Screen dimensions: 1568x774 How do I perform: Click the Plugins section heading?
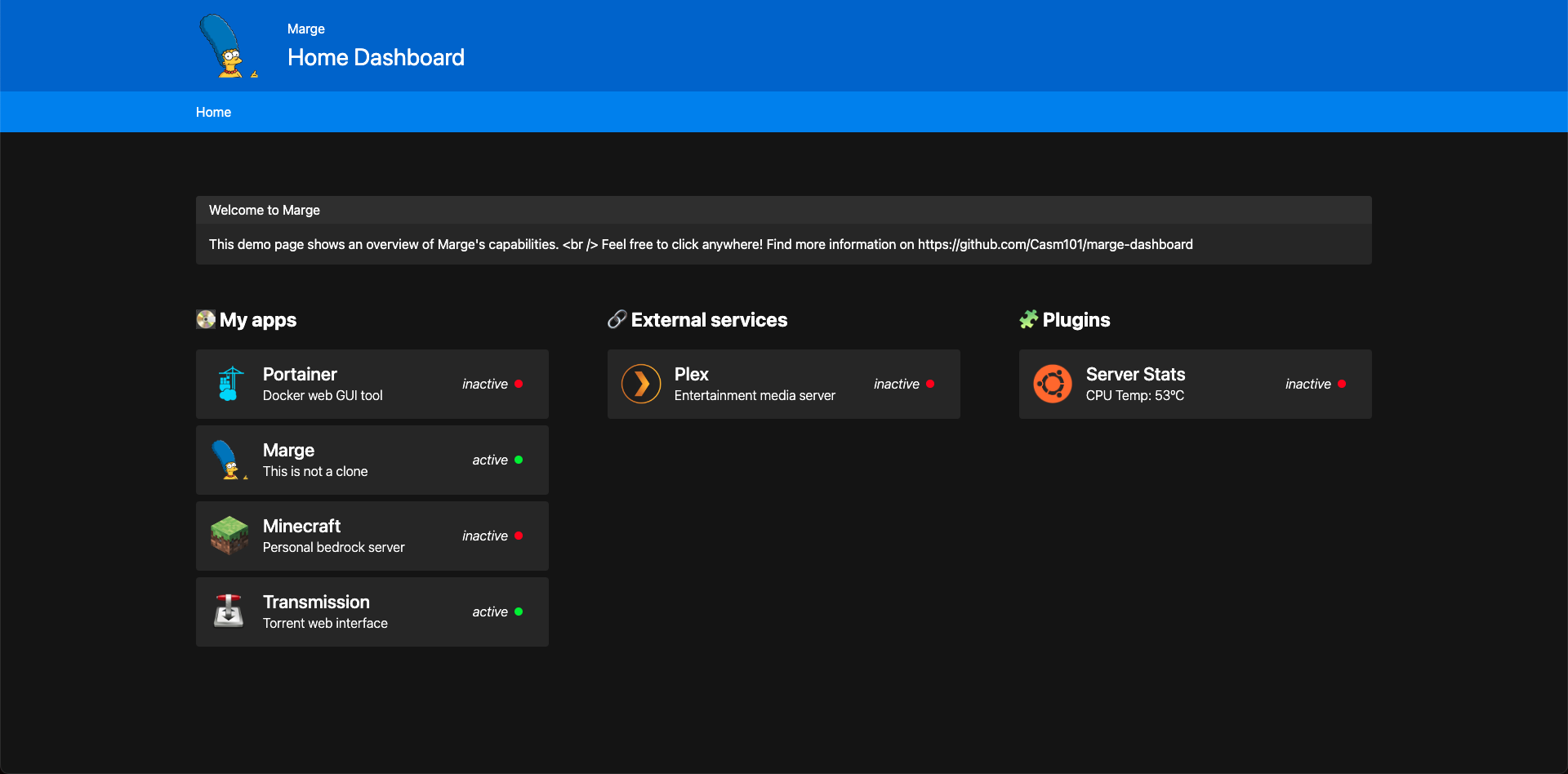coord(1076,319)
